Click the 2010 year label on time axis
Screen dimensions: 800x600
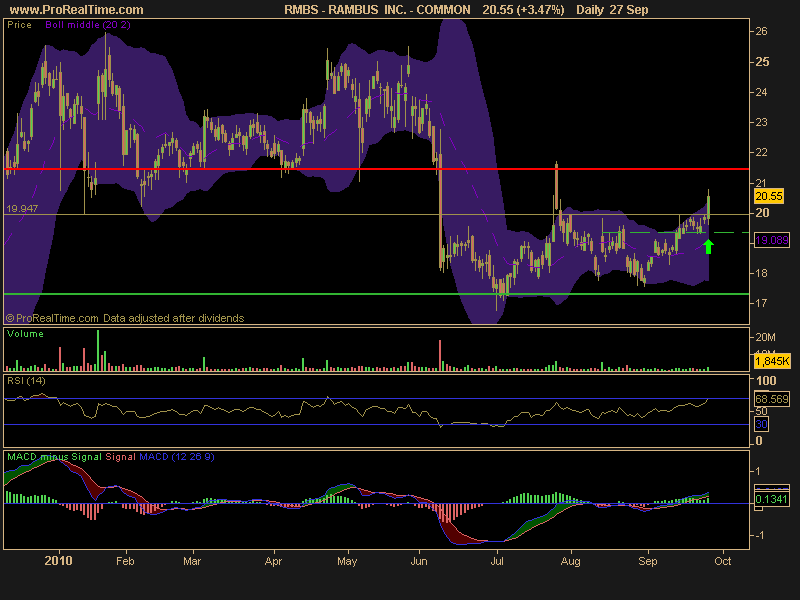tap(59, 561)
